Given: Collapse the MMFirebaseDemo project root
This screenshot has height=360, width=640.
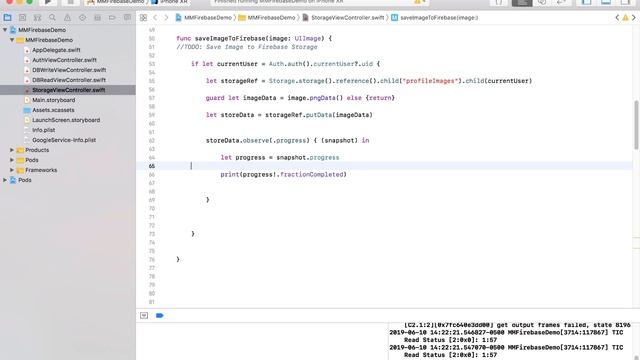Looking at the screenshot, I should coord(5,30).
